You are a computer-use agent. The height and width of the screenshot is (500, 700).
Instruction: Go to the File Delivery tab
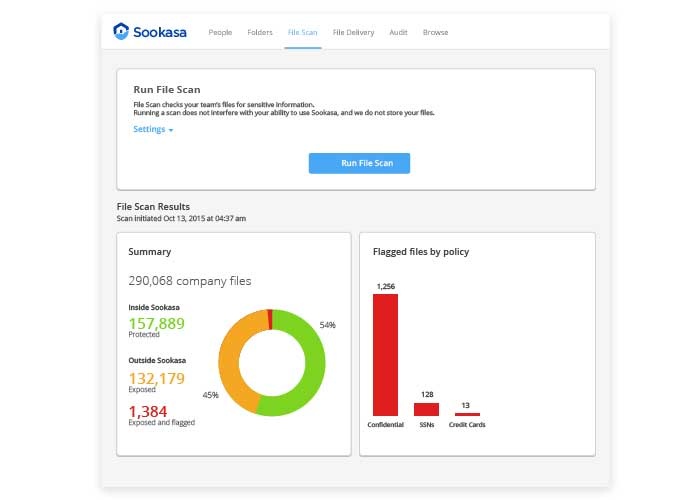click(353, 33)
